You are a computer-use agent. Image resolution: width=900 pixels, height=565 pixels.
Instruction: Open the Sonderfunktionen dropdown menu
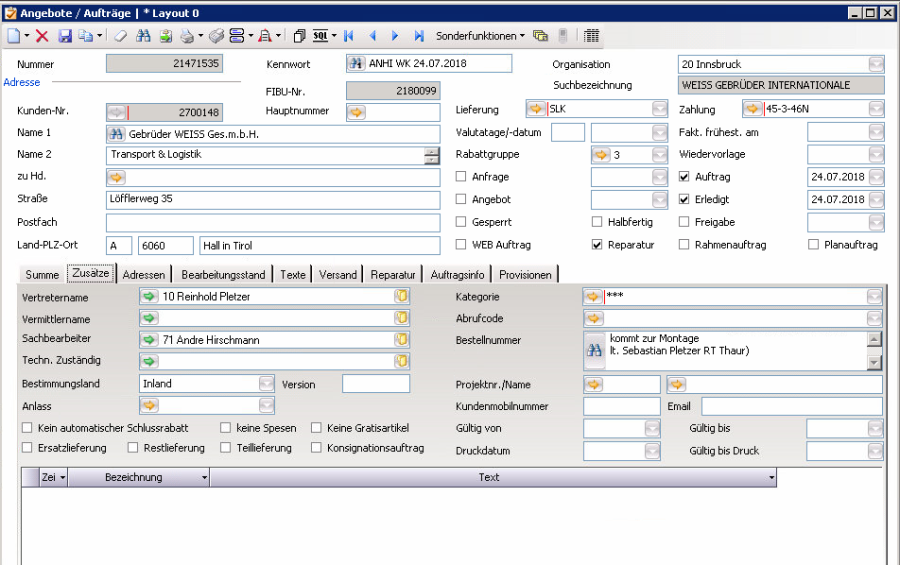480,36
